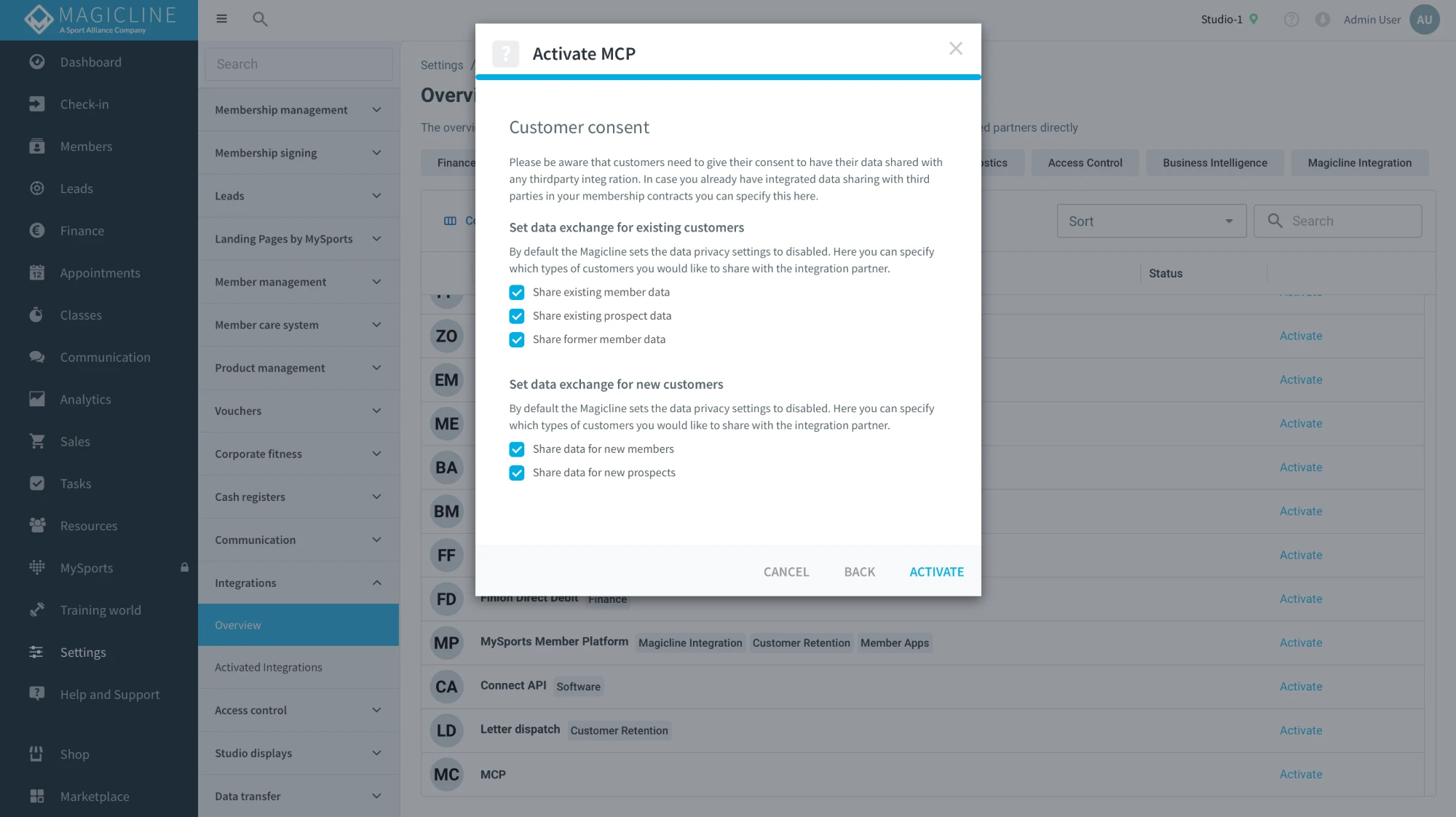Activate the MCP integration row

pyautogui.click(x=1300, y=774)
